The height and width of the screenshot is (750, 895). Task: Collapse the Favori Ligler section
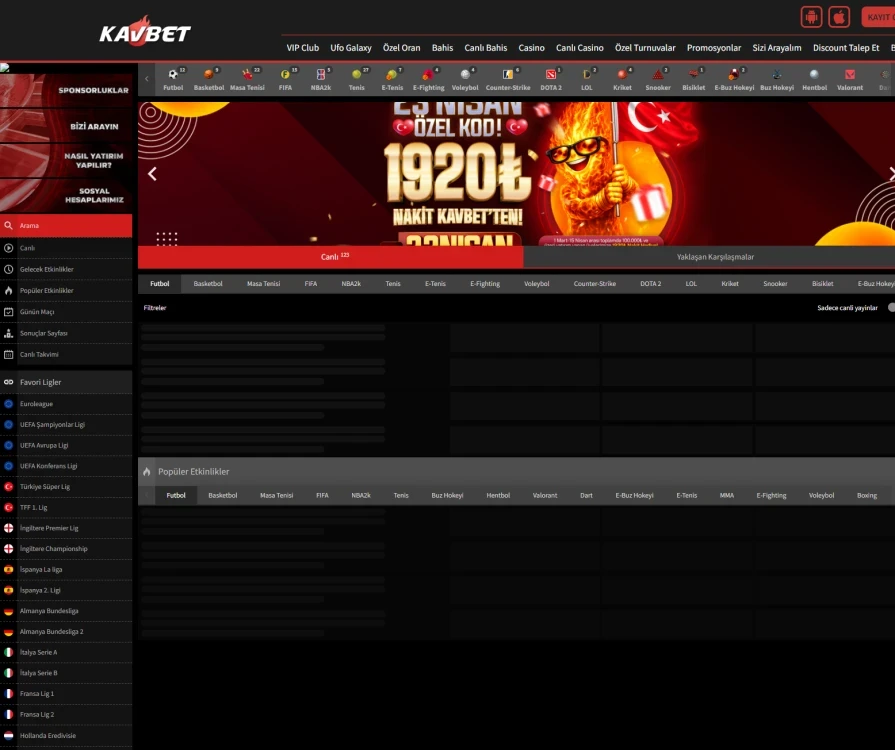tap(66, 382)
